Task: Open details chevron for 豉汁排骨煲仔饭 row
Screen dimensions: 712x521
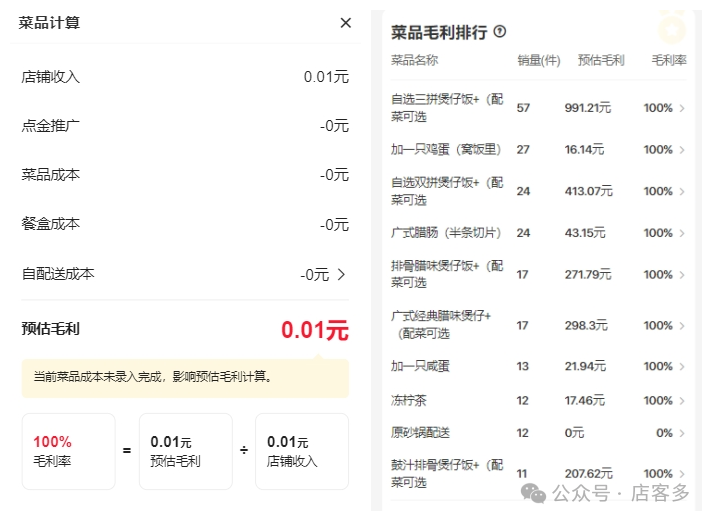Action: tap(682, 474)
